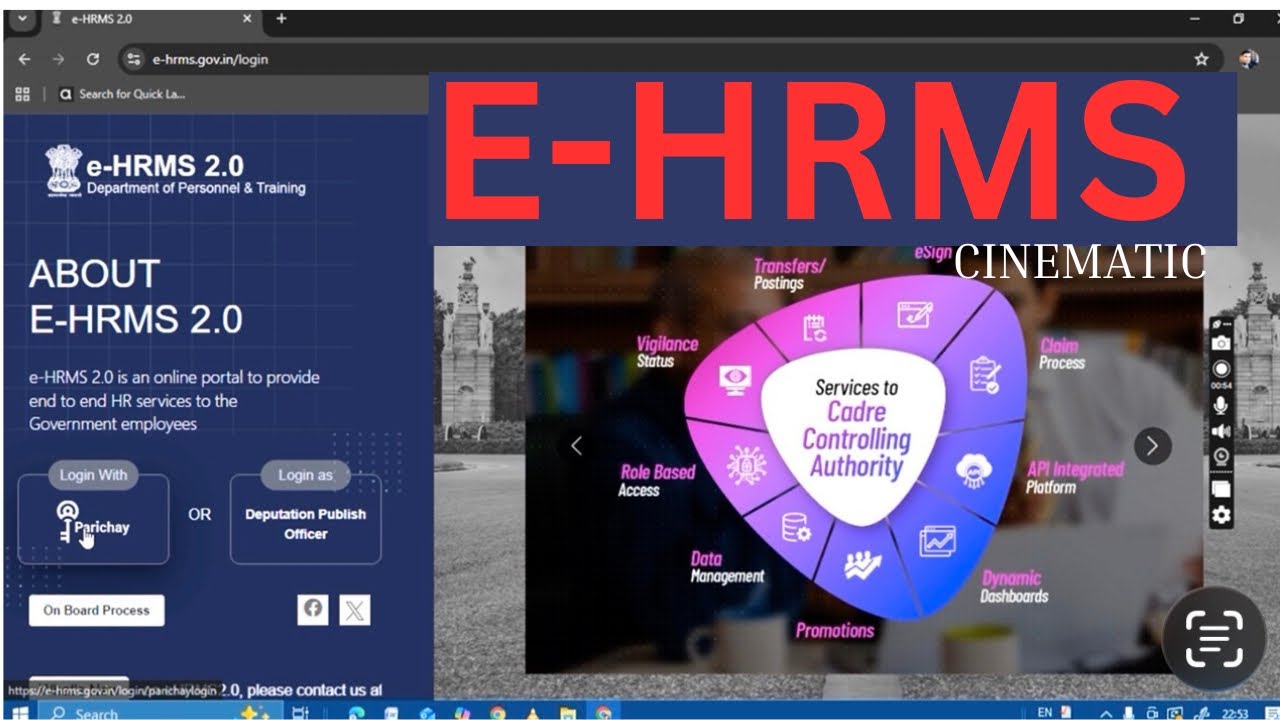The image size is (1280, 720).
Task: Click the Parichay login option
Action: [93, 520]
